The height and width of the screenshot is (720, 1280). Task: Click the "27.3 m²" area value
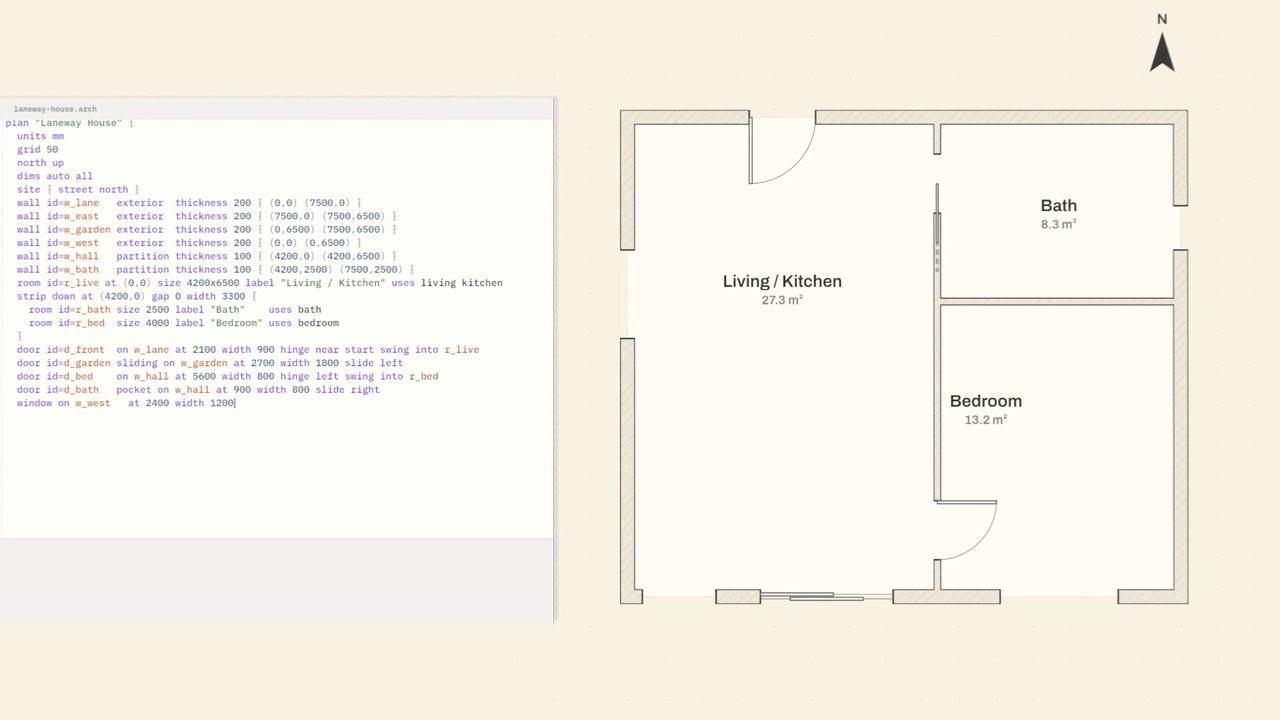pyautogui.click(x=782, y=300)
